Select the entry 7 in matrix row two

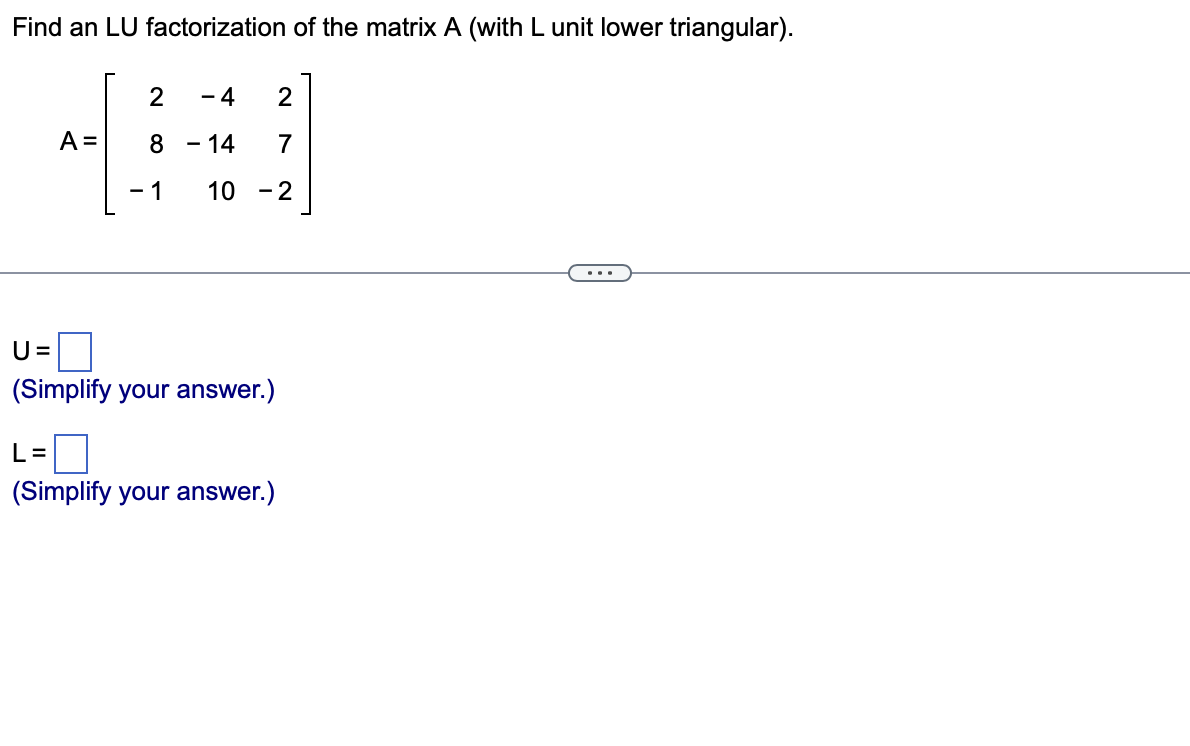coord(284,144)
